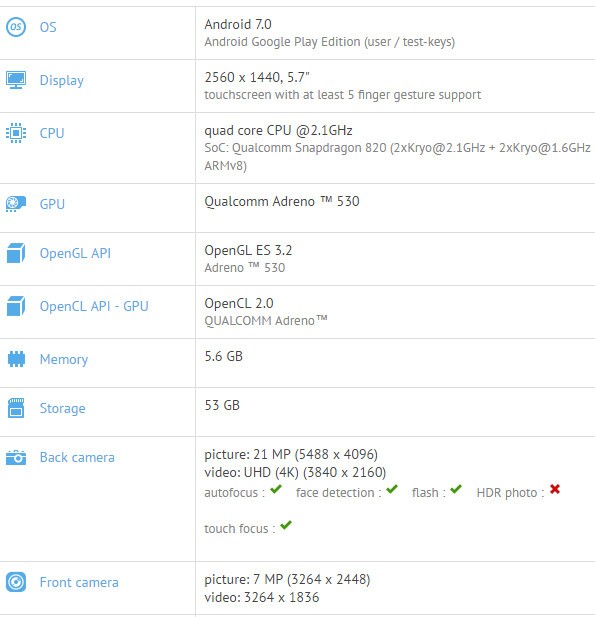Open the OpenCL API - GPU label
Image resolution: width=595 pixels, height=617 pixels.
94,306
